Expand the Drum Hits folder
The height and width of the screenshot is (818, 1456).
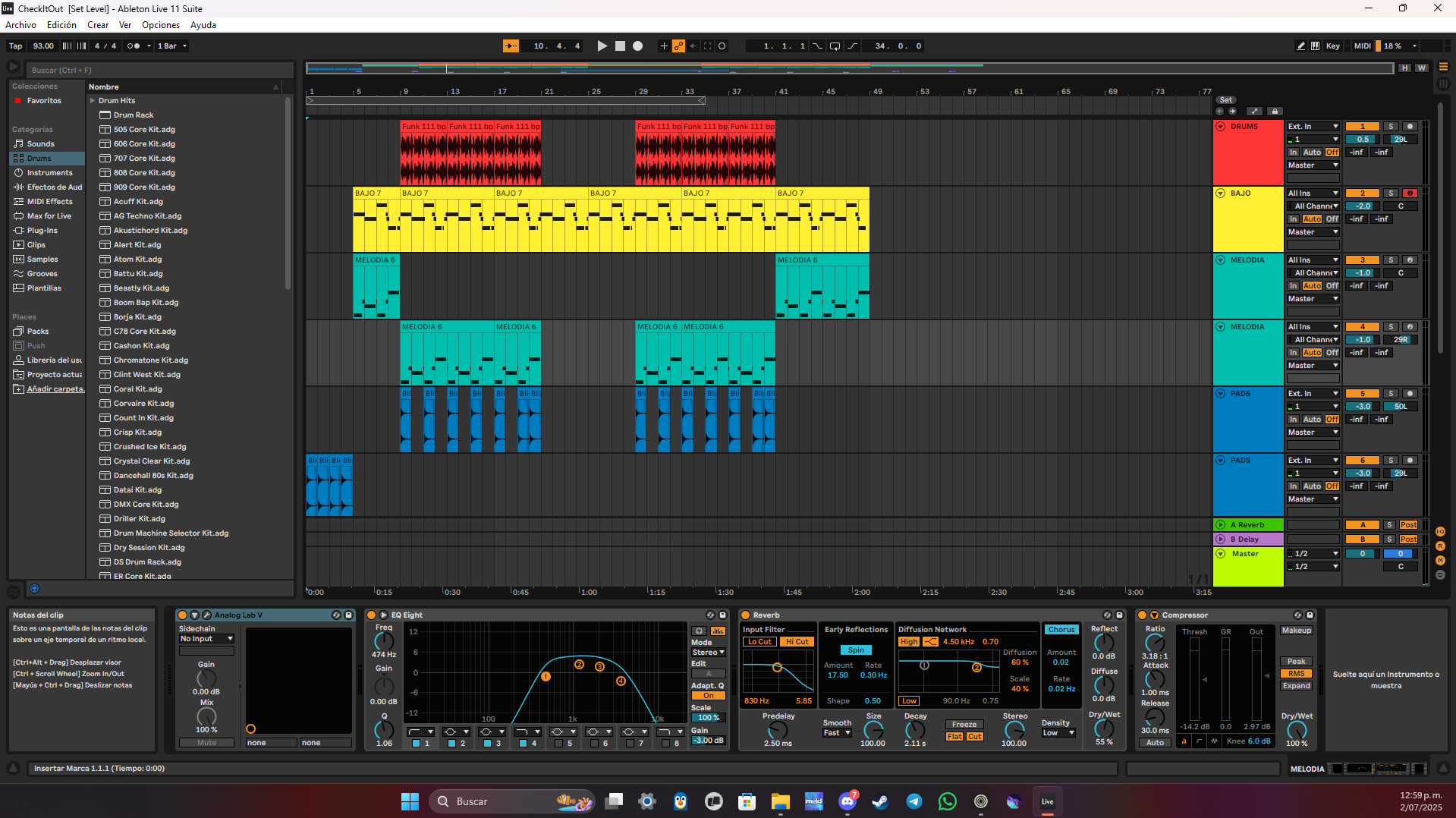pos(93,101)
